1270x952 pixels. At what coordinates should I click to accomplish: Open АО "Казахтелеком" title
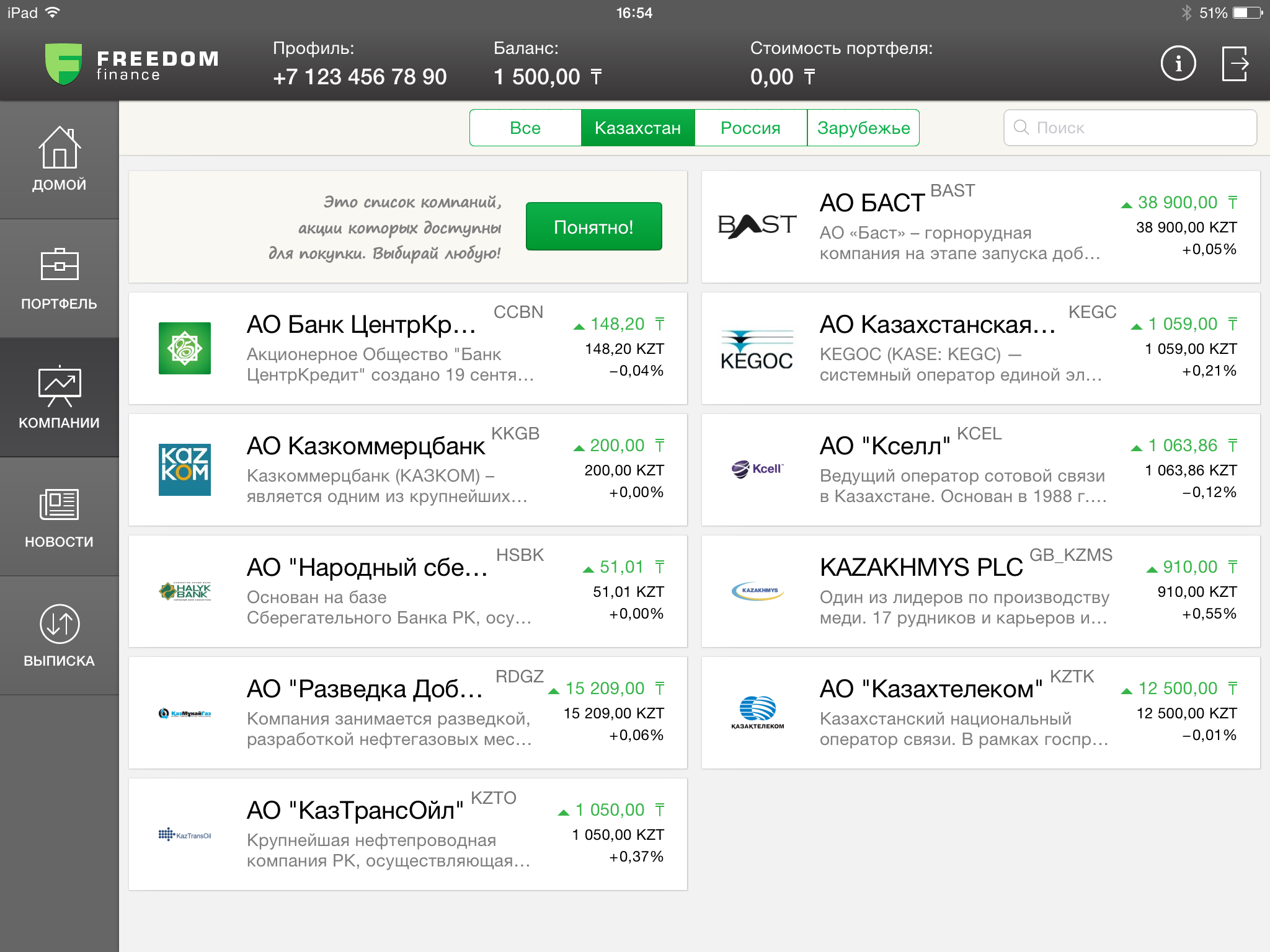coord(931,689)
